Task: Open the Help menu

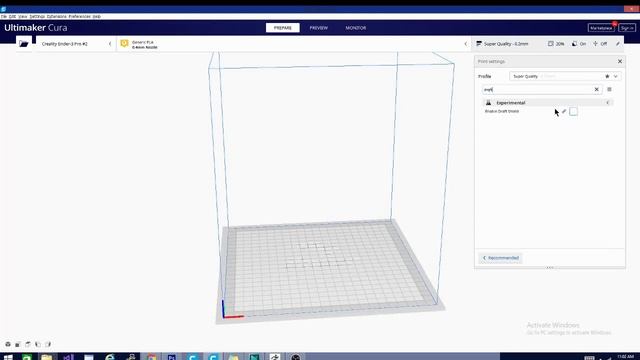Action: [x=97, y=16]
